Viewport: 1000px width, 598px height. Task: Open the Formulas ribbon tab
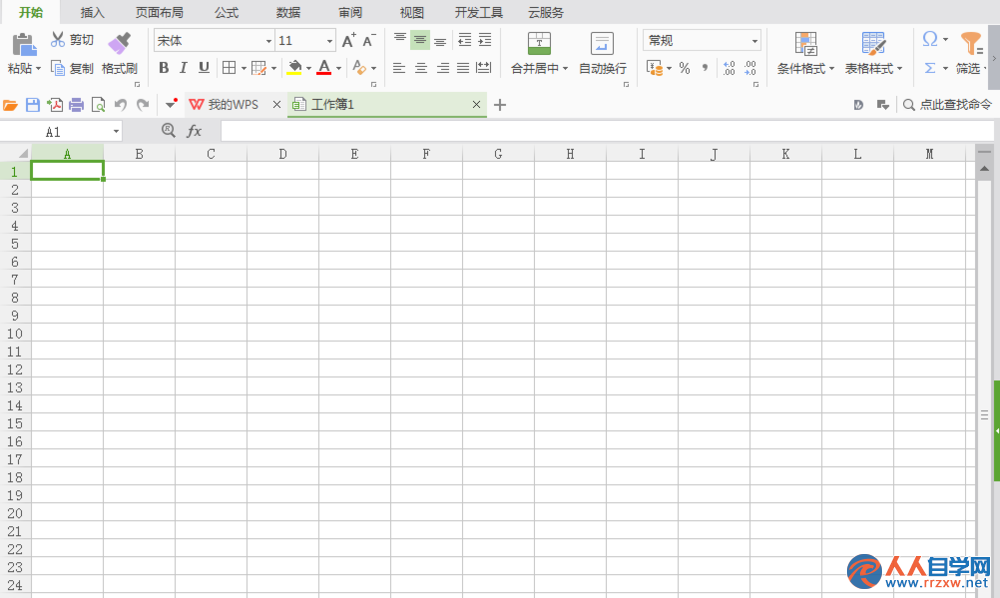(226, 13)
